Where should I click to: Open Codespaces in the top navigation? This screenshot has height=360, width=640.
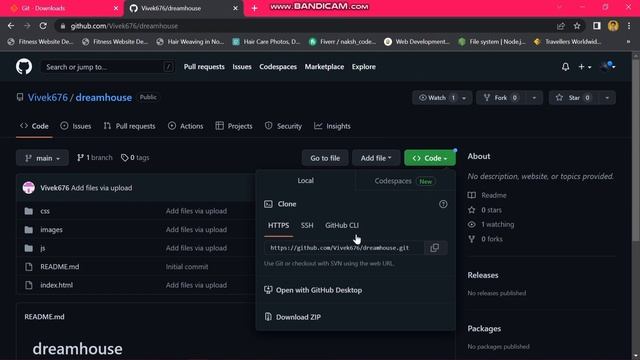click(278, 67)
